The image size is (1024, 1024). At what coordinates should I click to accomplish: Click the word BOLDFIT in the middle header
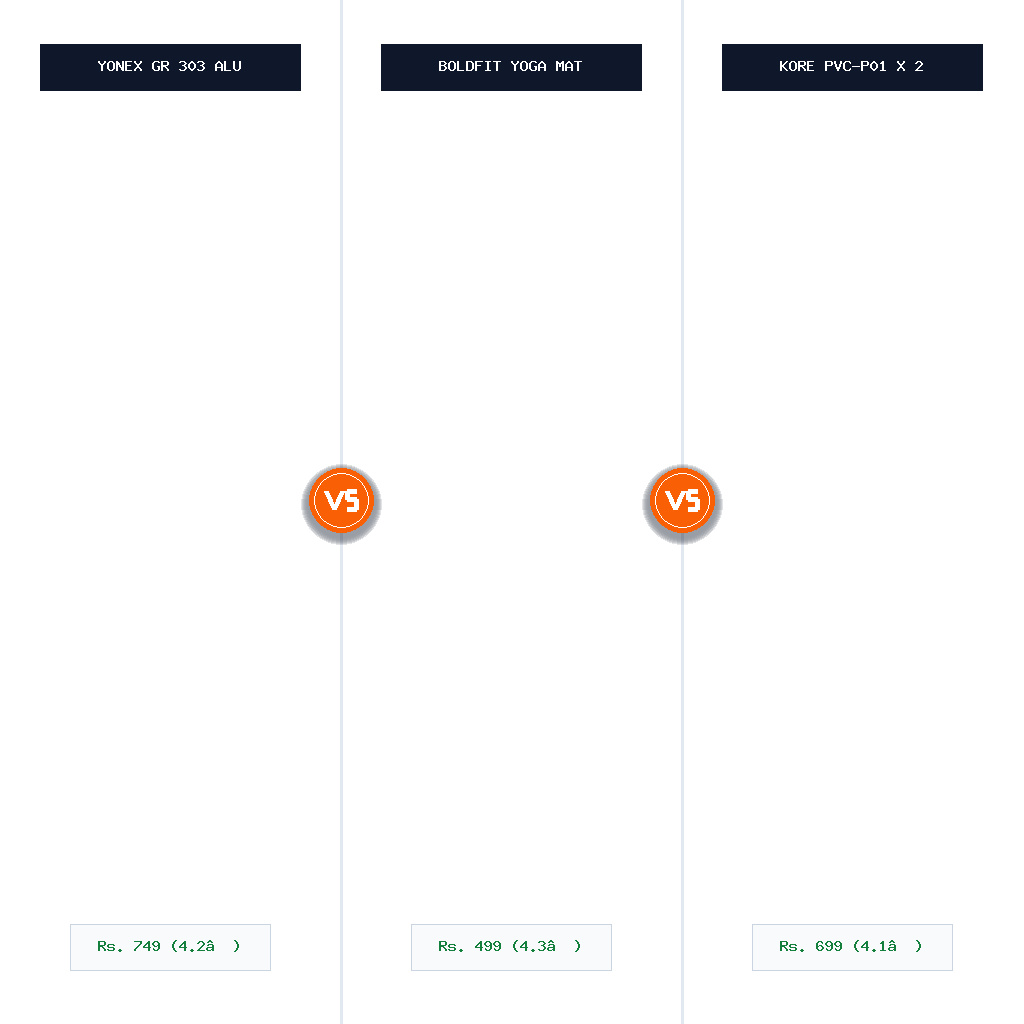tap(470, 66)
